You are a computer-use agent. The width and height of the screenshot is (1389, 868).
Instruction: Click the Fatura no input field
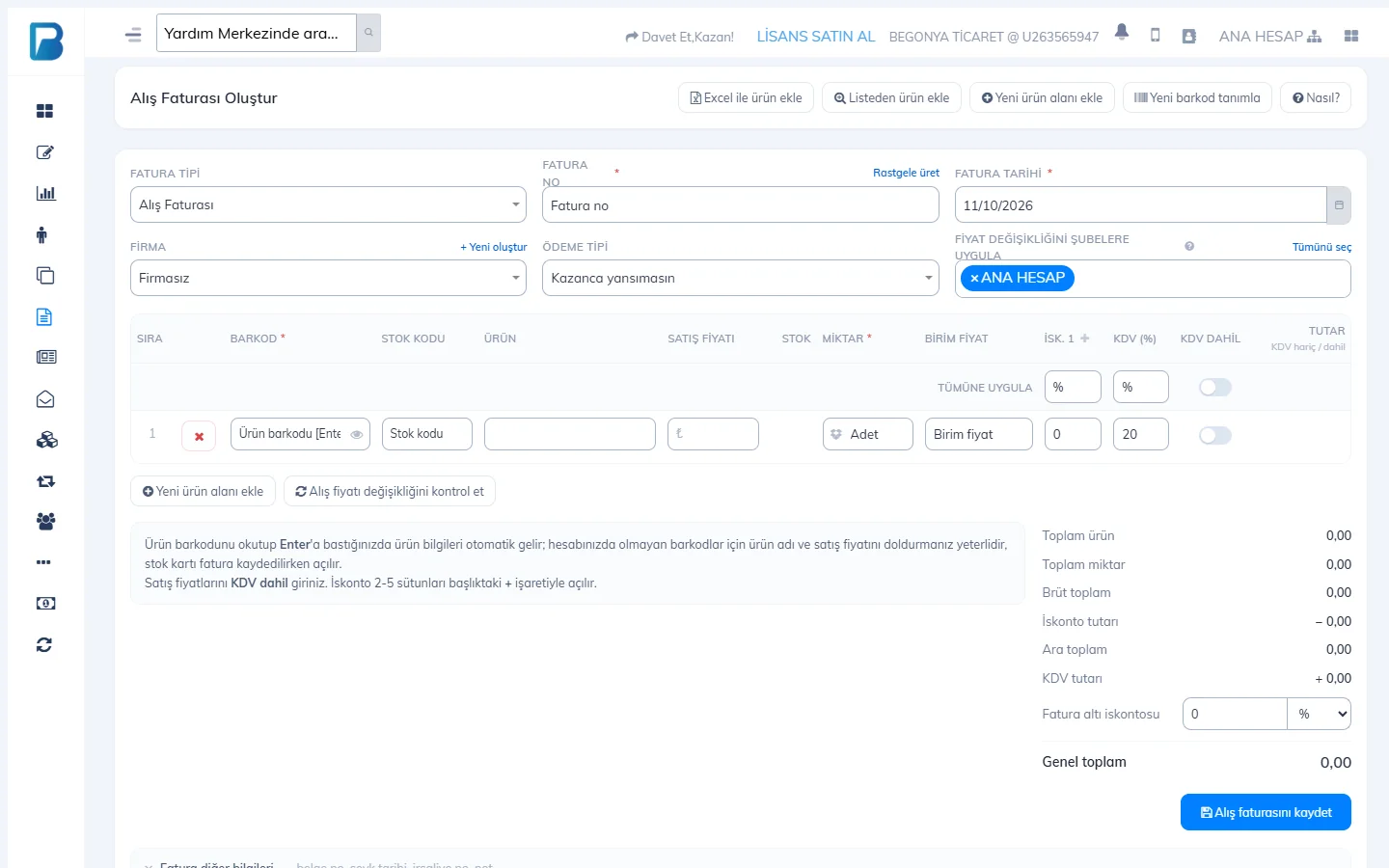[x=741, y=205]
